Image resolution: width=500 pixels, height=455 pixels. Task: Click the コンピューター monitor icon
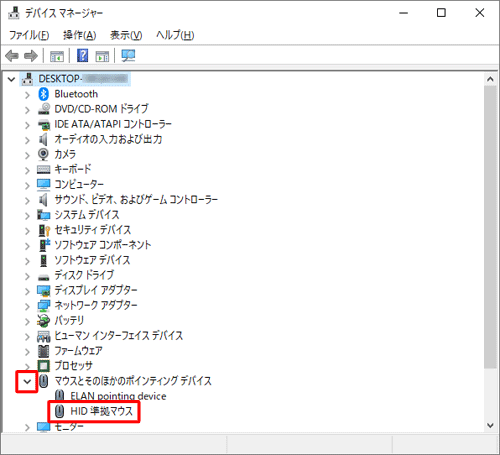44,185
